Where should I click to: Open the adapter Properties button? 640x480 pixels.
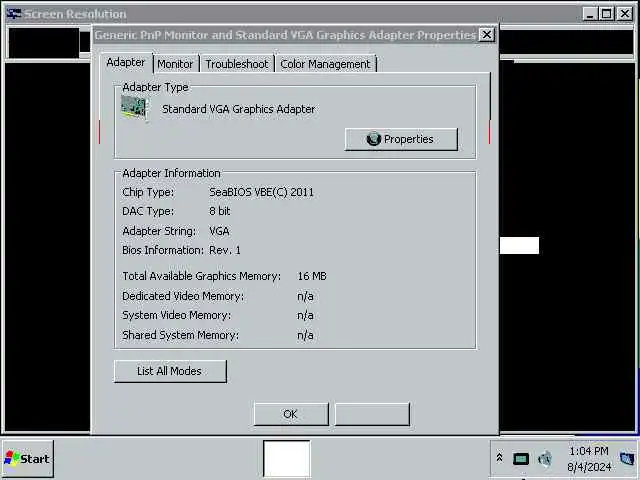[401, 139]
